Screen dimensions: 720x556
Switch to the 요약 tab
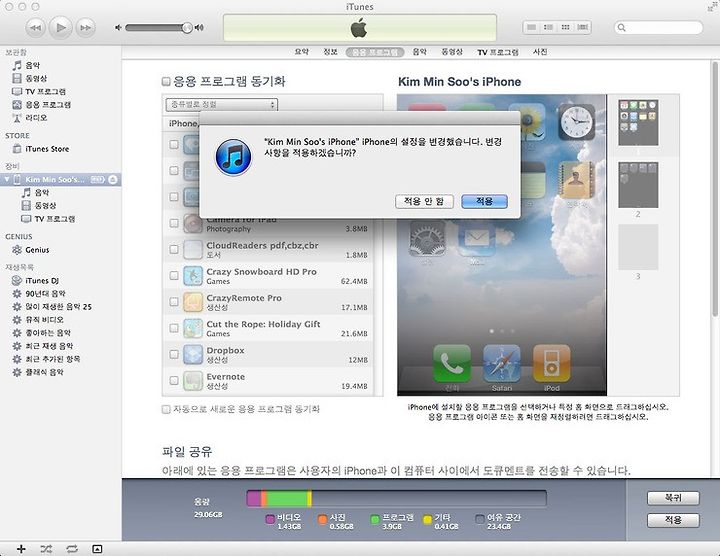(302, 52)
